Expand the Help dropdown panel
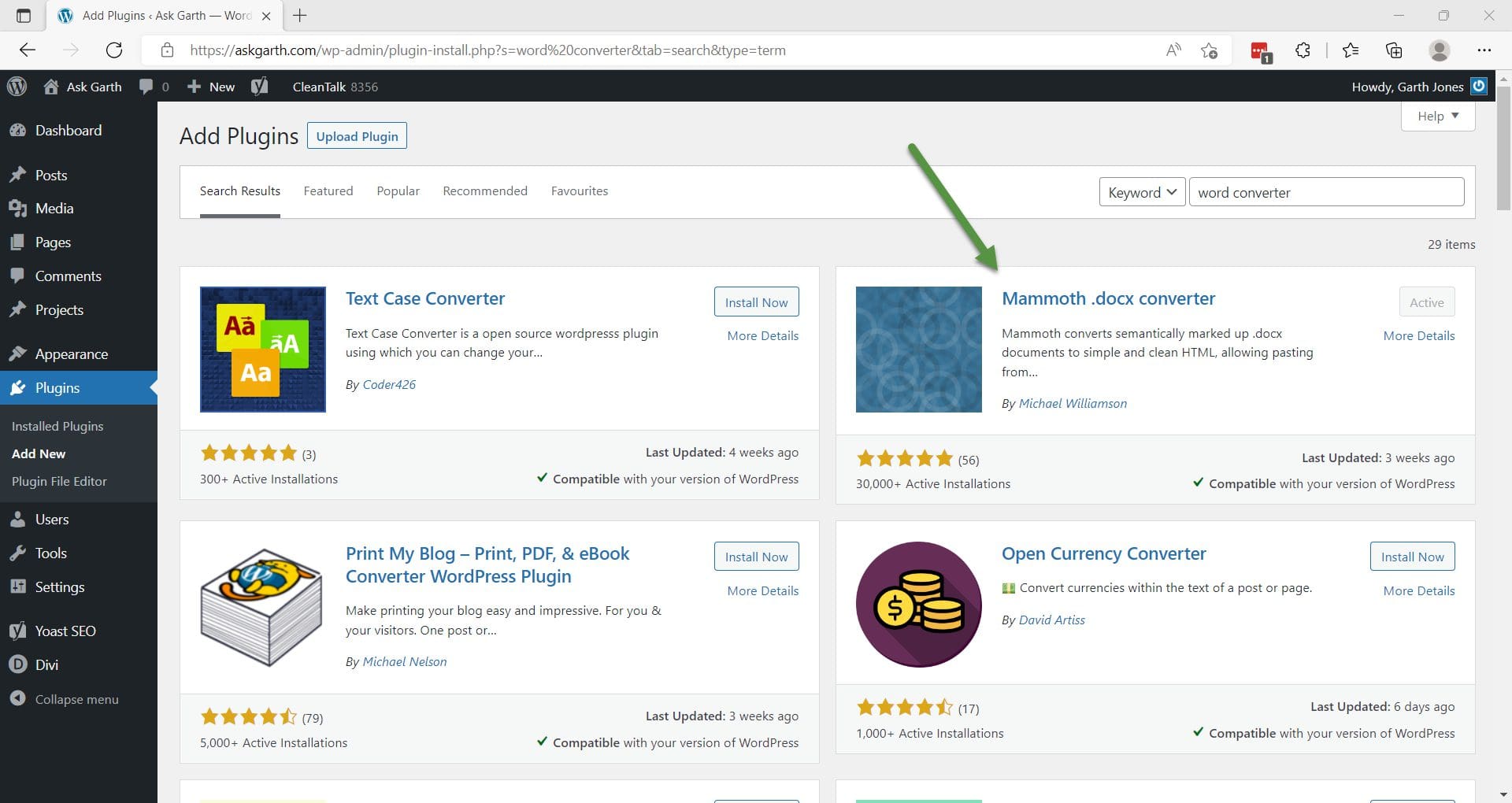This screenshot has height=803, width=1512. (x=1438, y=117)
